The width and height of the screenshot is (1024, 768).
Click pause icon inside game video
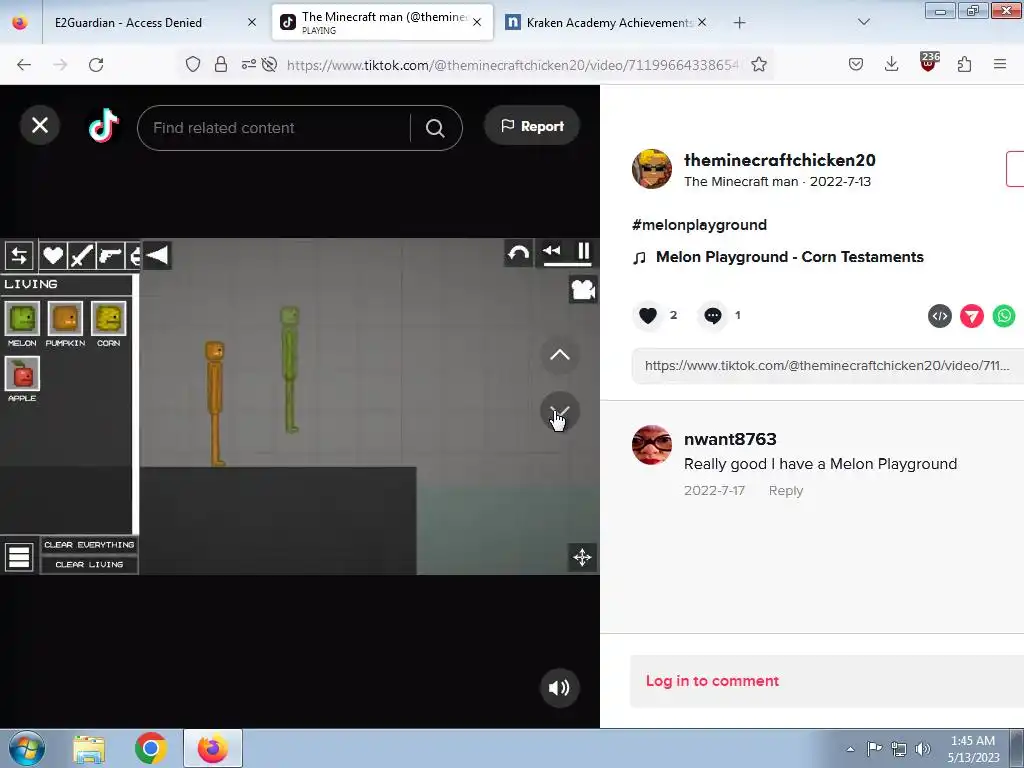(x=584, y=251)
